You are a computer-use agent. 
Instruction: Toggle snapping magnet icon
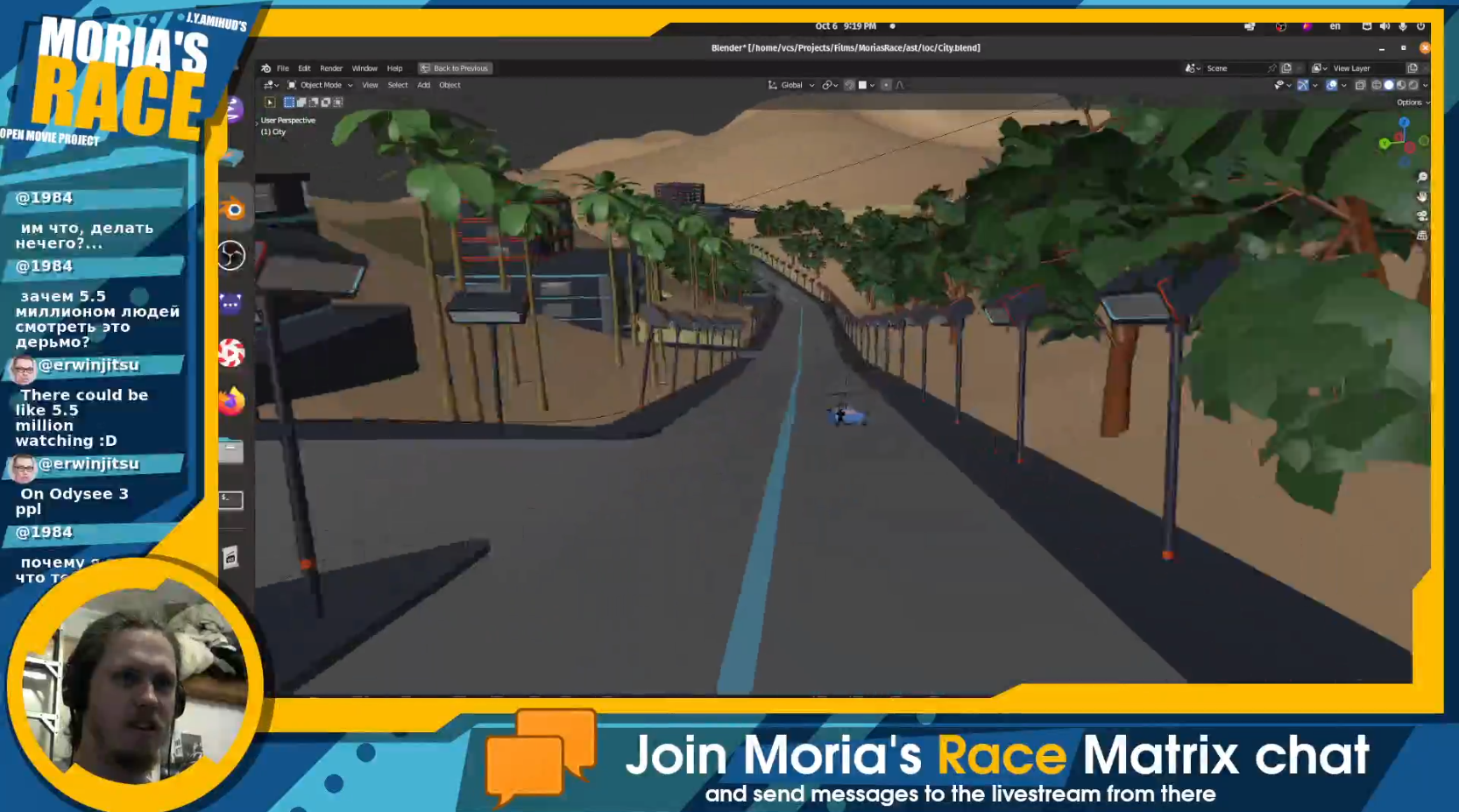point(849,85)
